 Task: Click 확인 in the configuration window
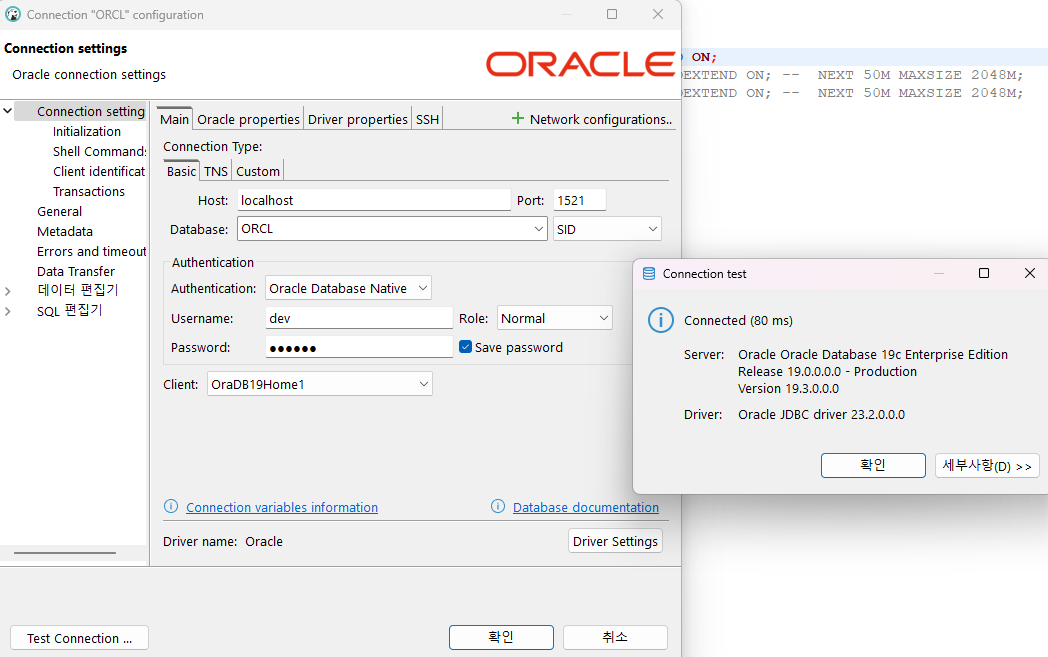pyautogui.click(x=501, y=637)
